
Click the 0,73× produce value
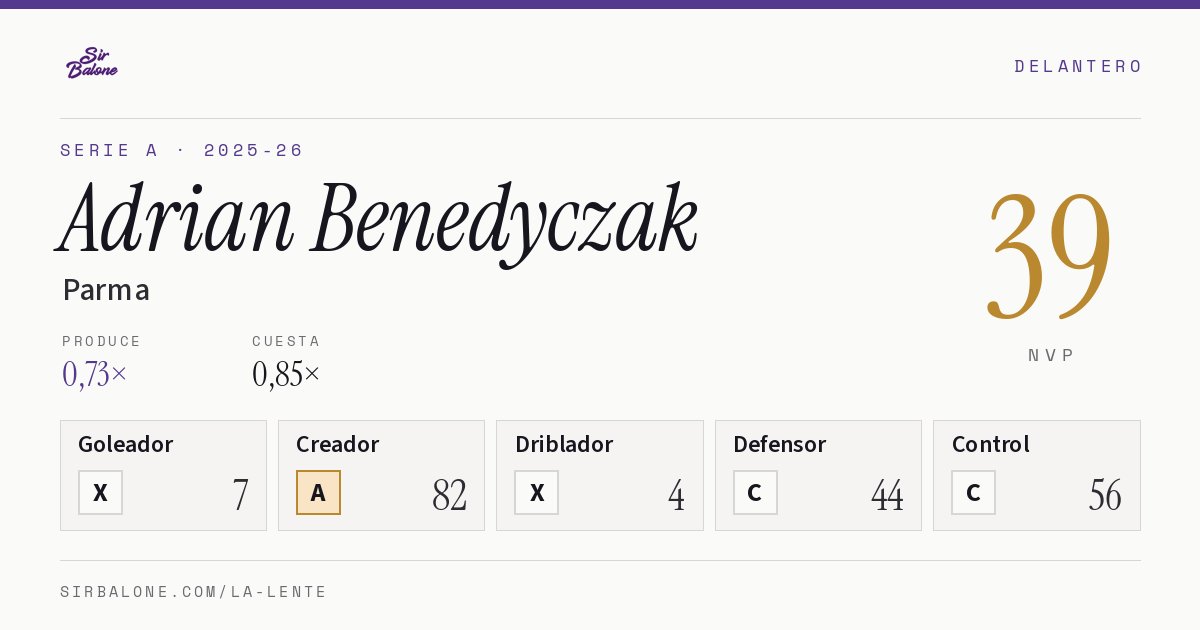coord(95,374)
